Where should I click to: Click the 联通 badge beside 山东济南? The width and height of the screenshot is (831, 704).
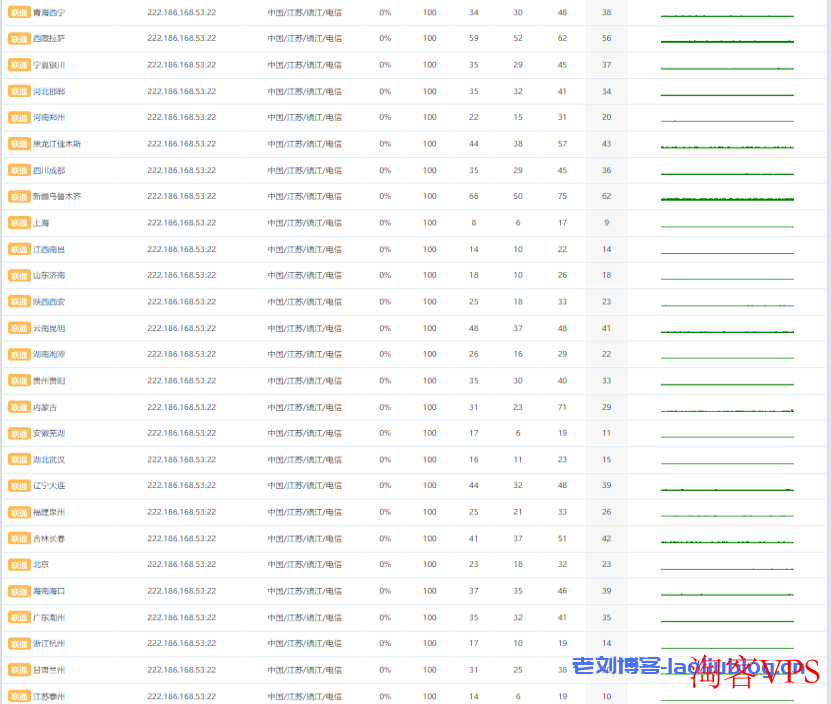click(19, 276)
